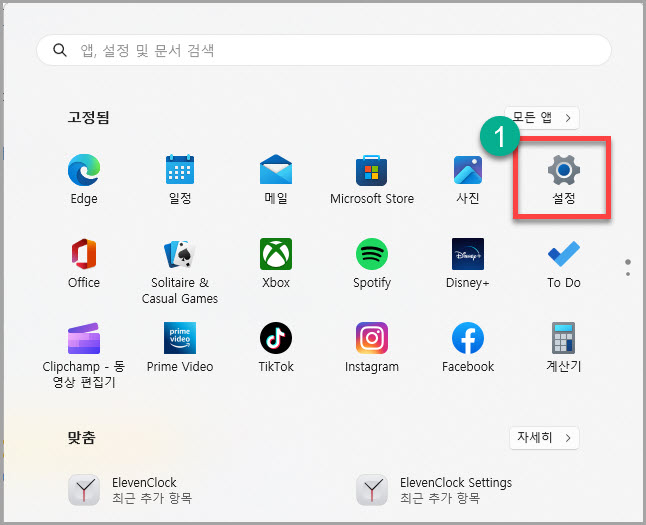Image resolution: width=646 pixels, height=525 pixels.
Task: Launch the Xbox app
Action: [276, 263]
